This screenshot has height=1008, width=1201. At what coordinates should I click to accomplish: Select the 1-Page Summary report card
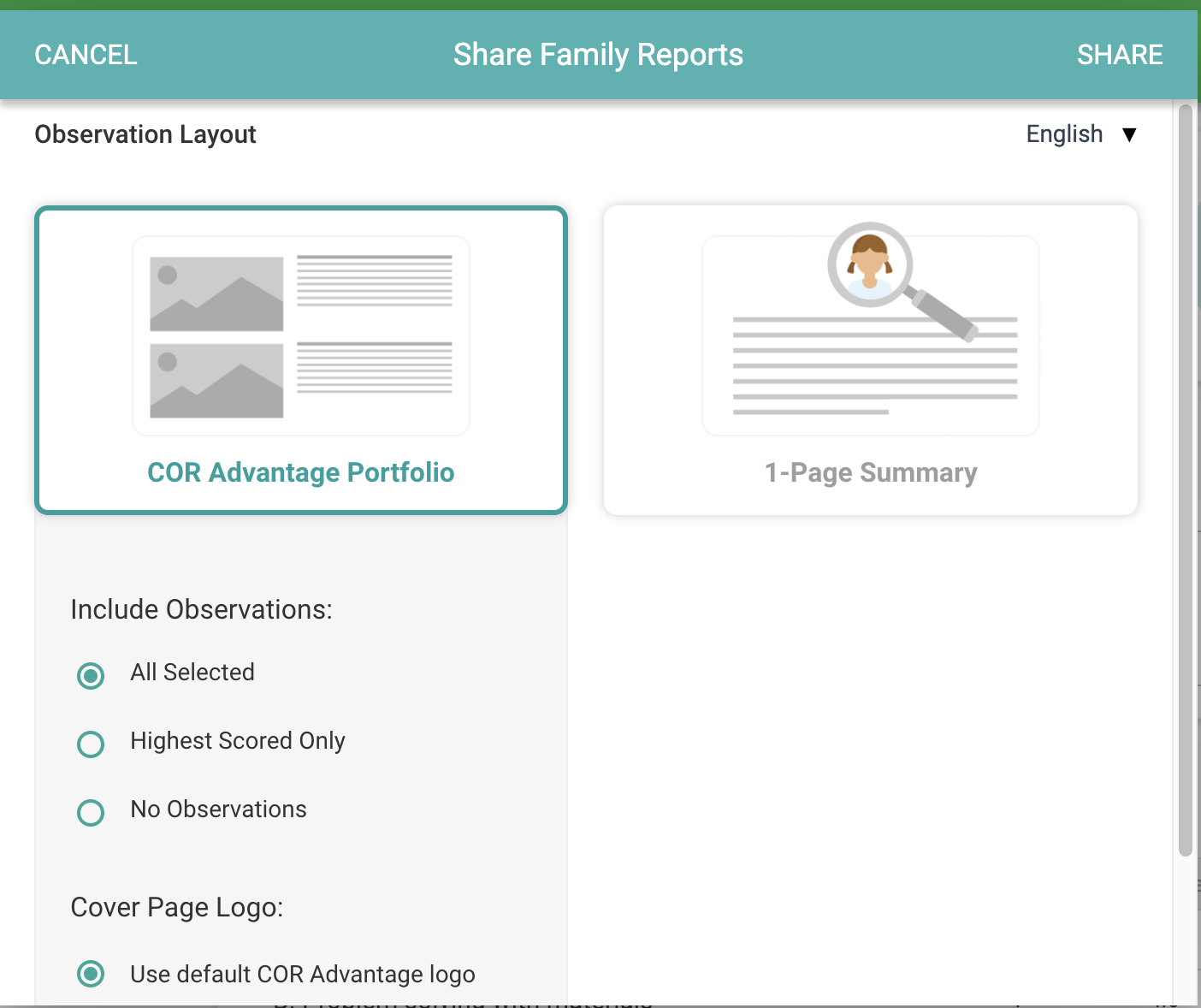pos(870,359)
